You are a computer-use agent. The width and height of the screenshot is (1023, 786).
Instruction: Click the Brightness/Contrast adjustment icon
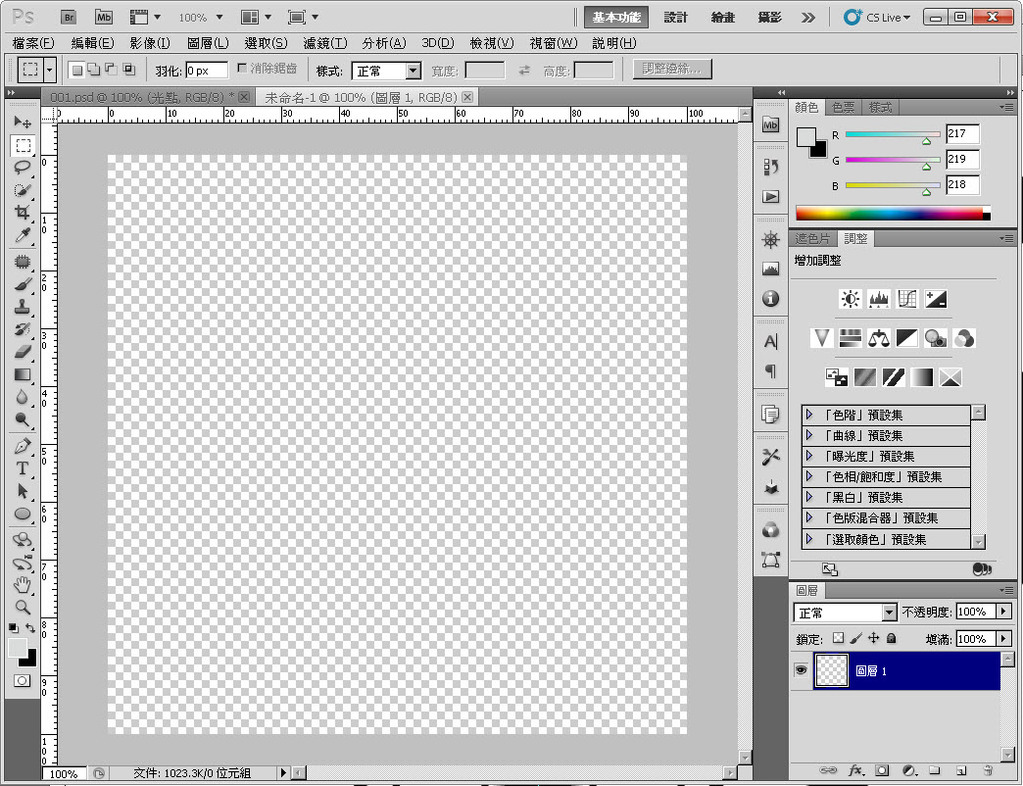pos(850,299)
